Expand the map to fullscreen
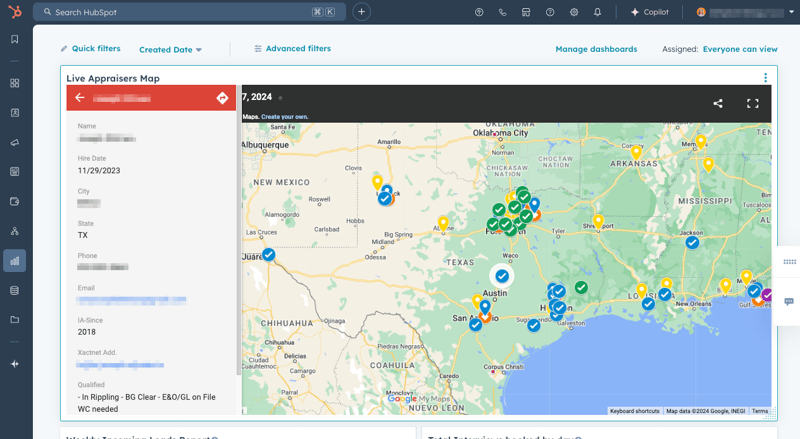The image size is (800, 439). coord(753,104)
